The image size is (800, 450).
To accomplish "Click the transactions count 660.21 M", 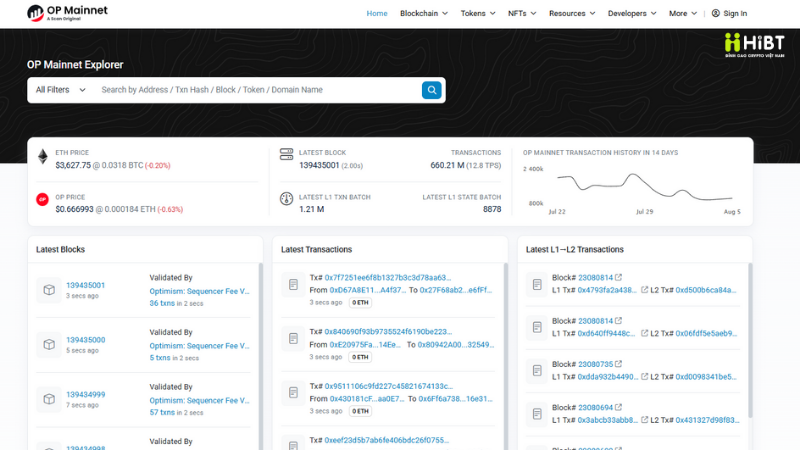I will pos(447,165).
